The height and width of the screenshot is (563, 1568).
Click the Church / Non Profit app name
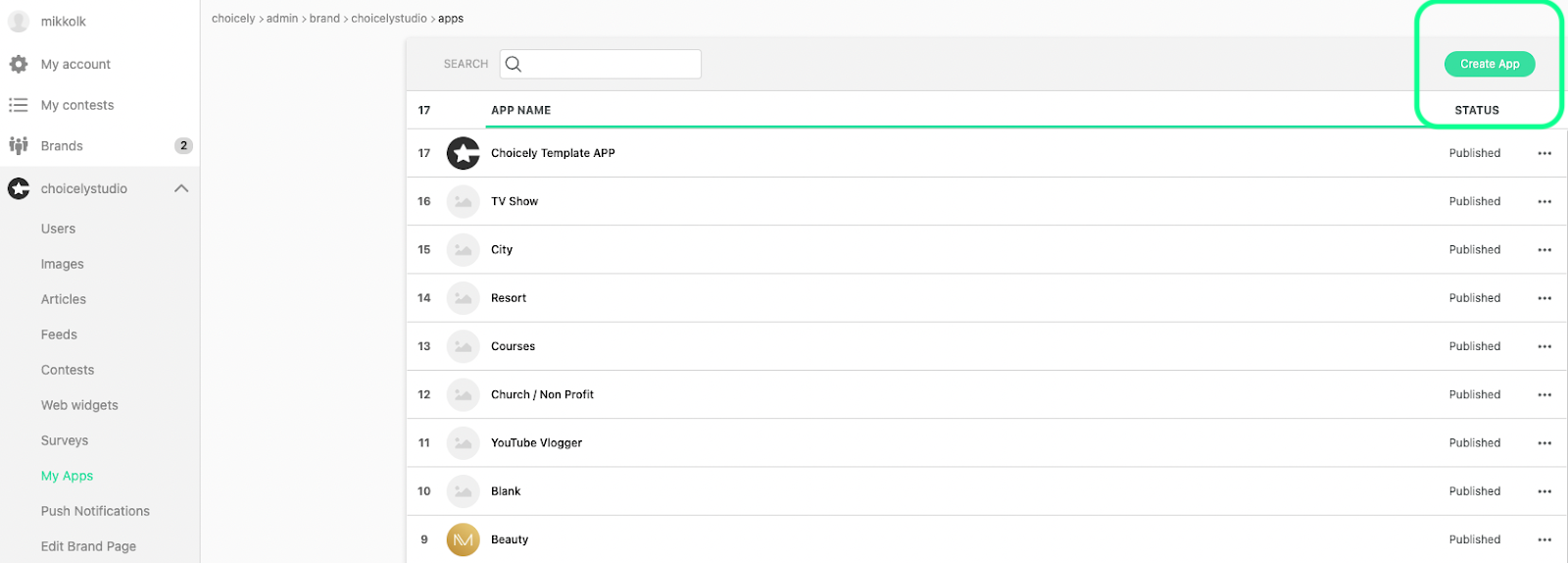pos(542,394)
